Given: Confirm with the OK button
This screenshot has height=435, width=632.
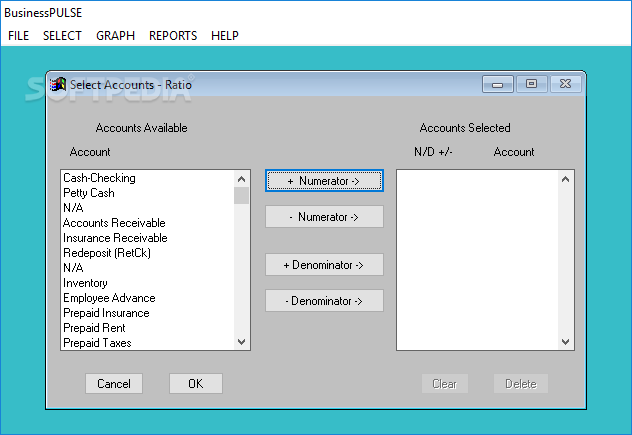Looking at the screenshot, I should [x=195, y=383].
